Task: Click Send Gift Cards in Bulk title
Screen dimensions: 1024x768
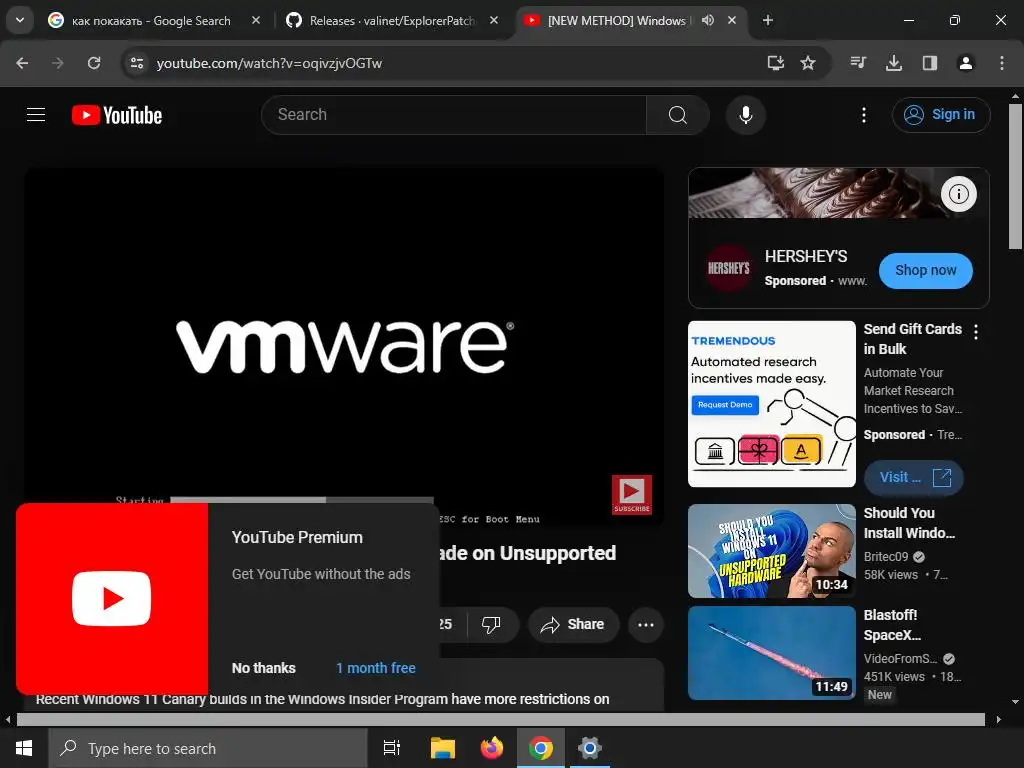Action: pos(912,339)
